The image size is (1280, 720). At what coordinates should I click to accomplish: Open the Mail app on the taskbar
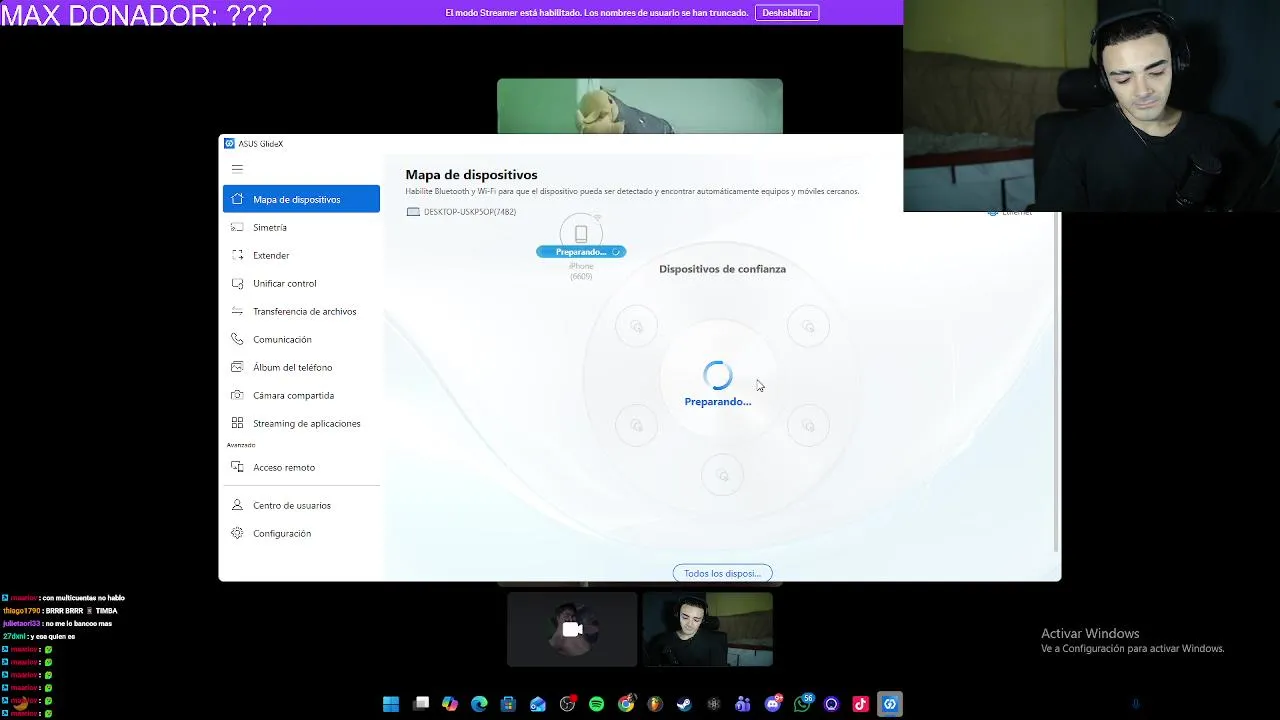(538, 704)
